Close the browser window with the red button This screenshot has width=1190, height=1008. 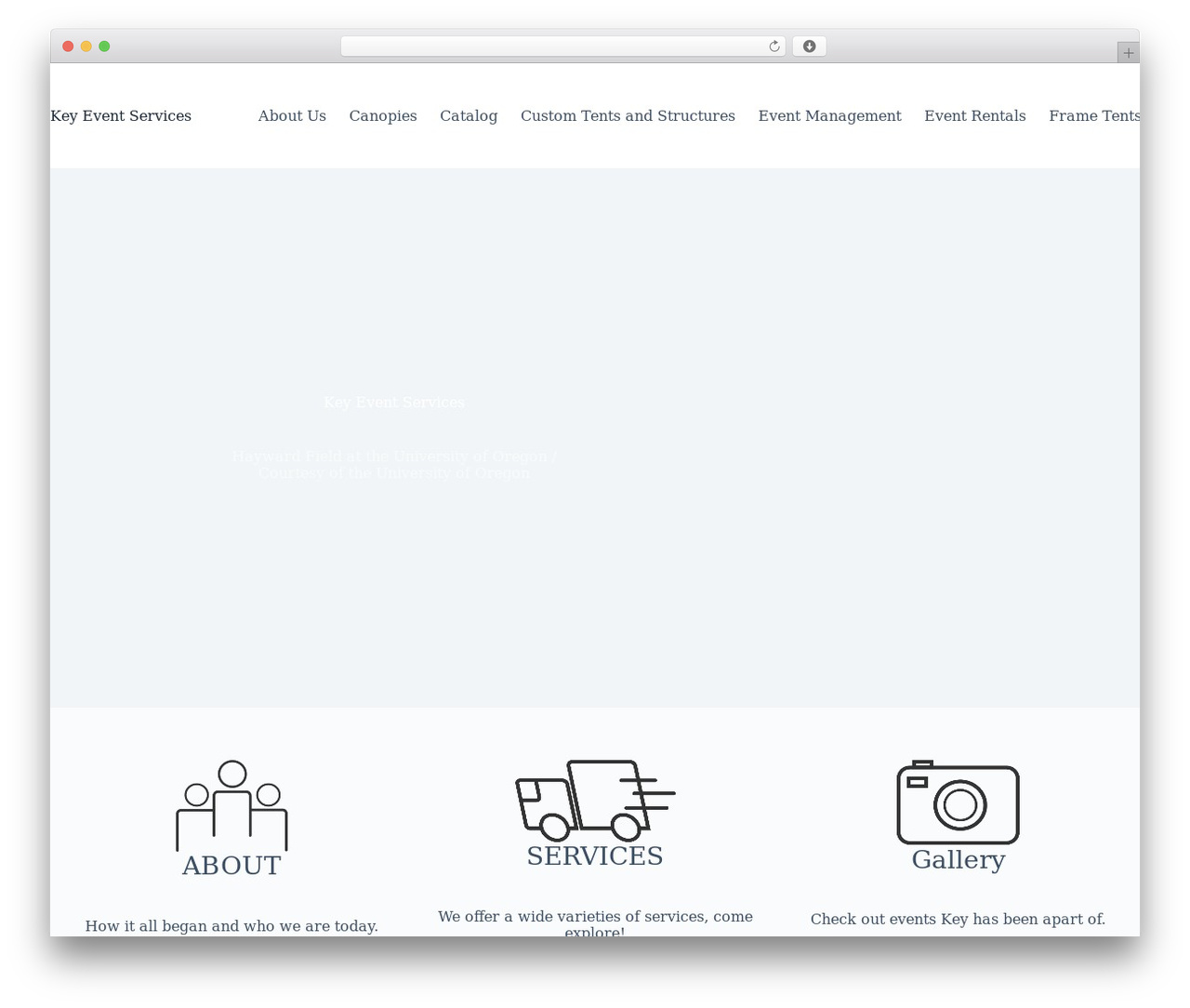tap(68, 46)
